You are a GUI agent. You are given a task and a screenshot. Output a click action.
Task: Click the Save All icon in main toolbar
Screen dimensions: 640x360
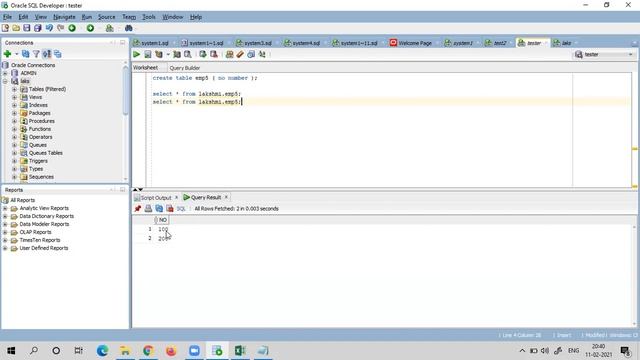pos(38,28)
